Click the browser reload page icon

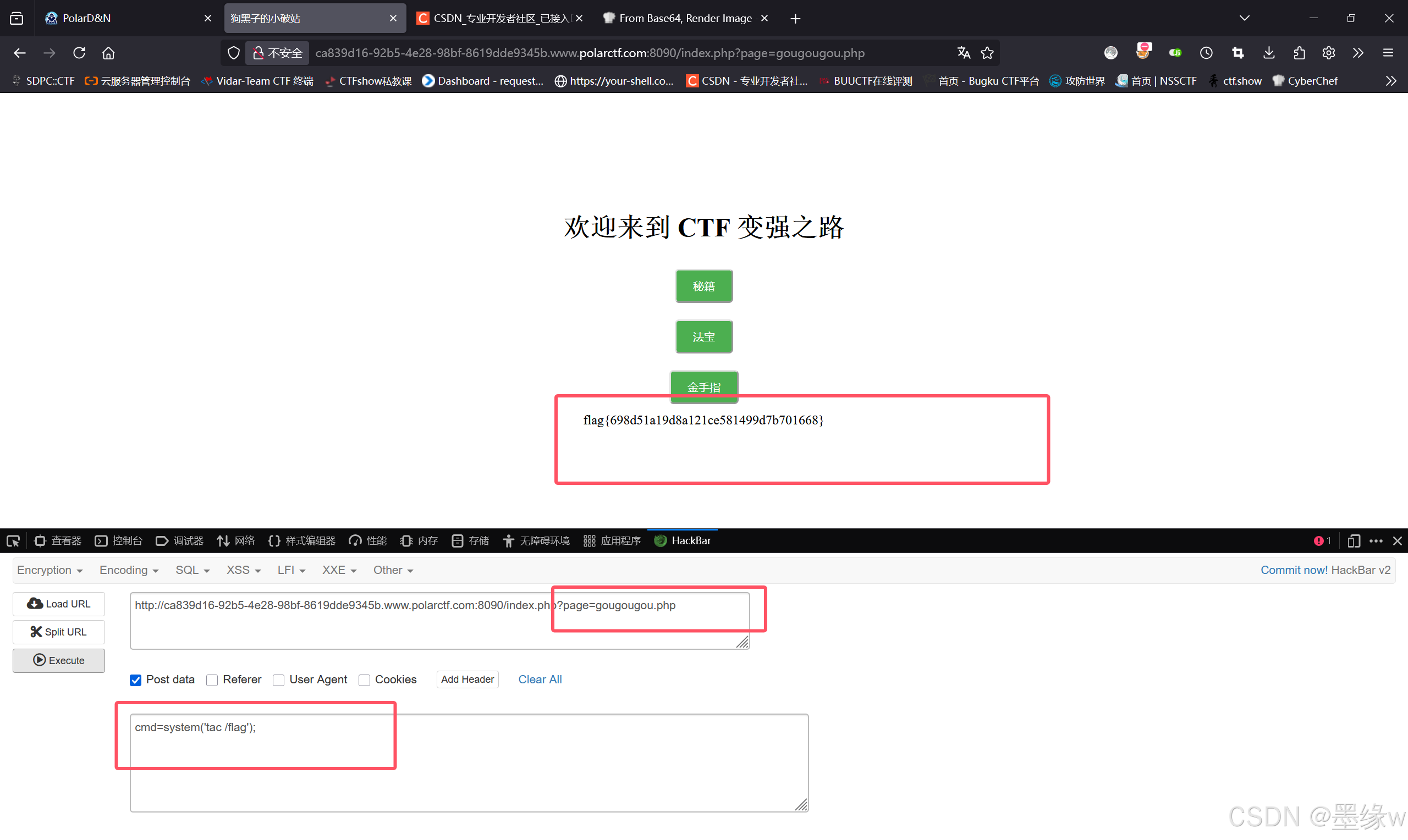tap(79, 53)
